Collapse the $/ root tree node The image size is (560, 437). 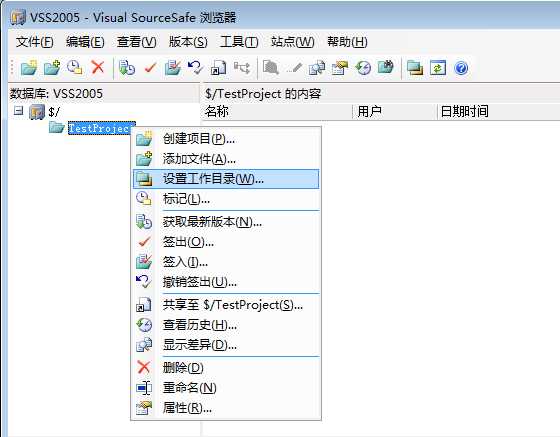coord(18,111)
